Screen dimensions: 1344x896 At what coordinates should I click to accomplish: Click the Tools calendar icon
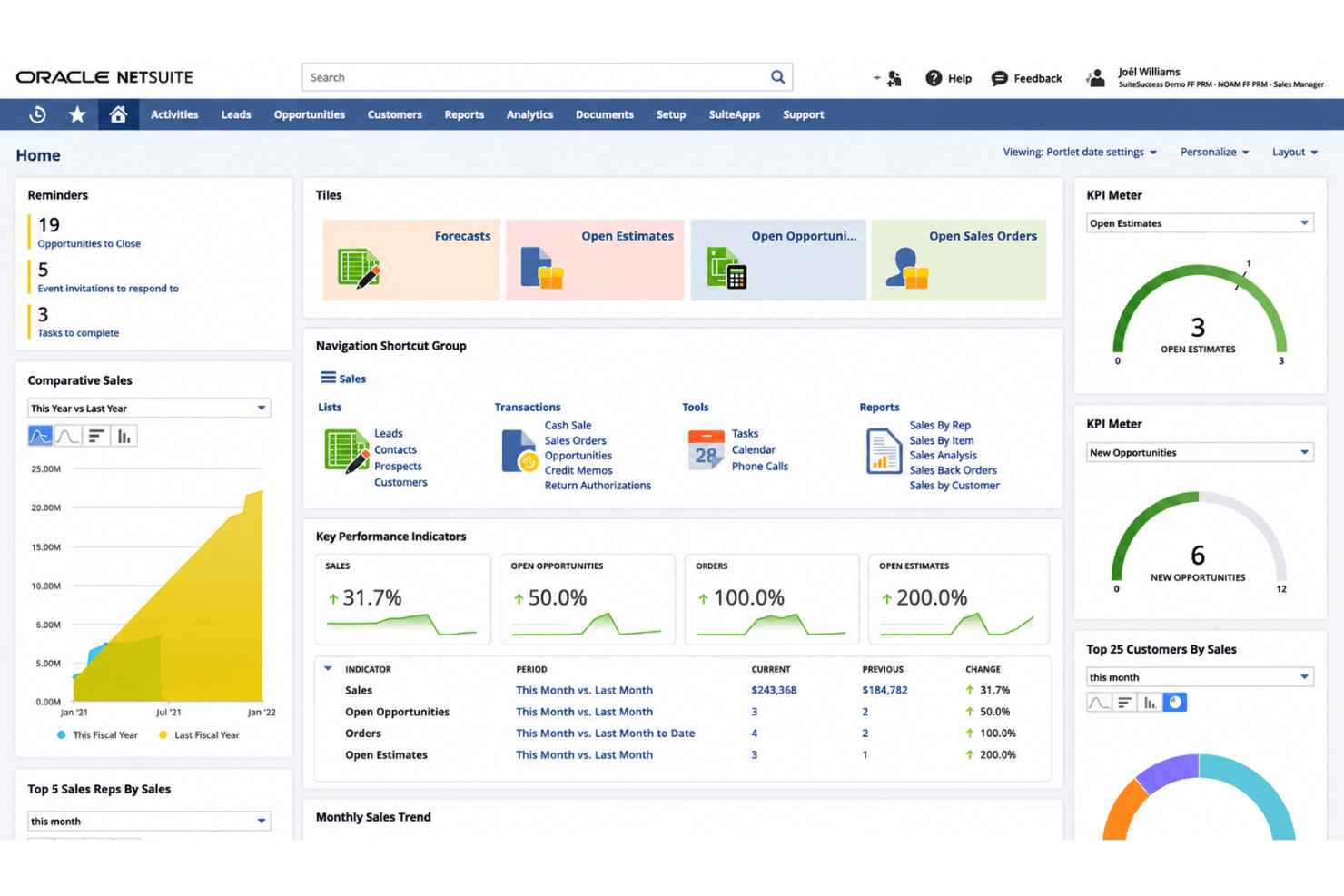[706, 450]
